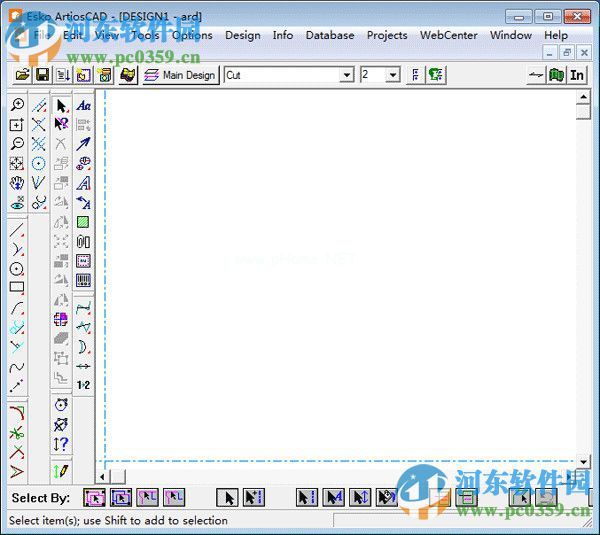The width and height of the screenshot is (600, 535).
Task: Open file with the folder icon
Action: (x=22, y=75)
